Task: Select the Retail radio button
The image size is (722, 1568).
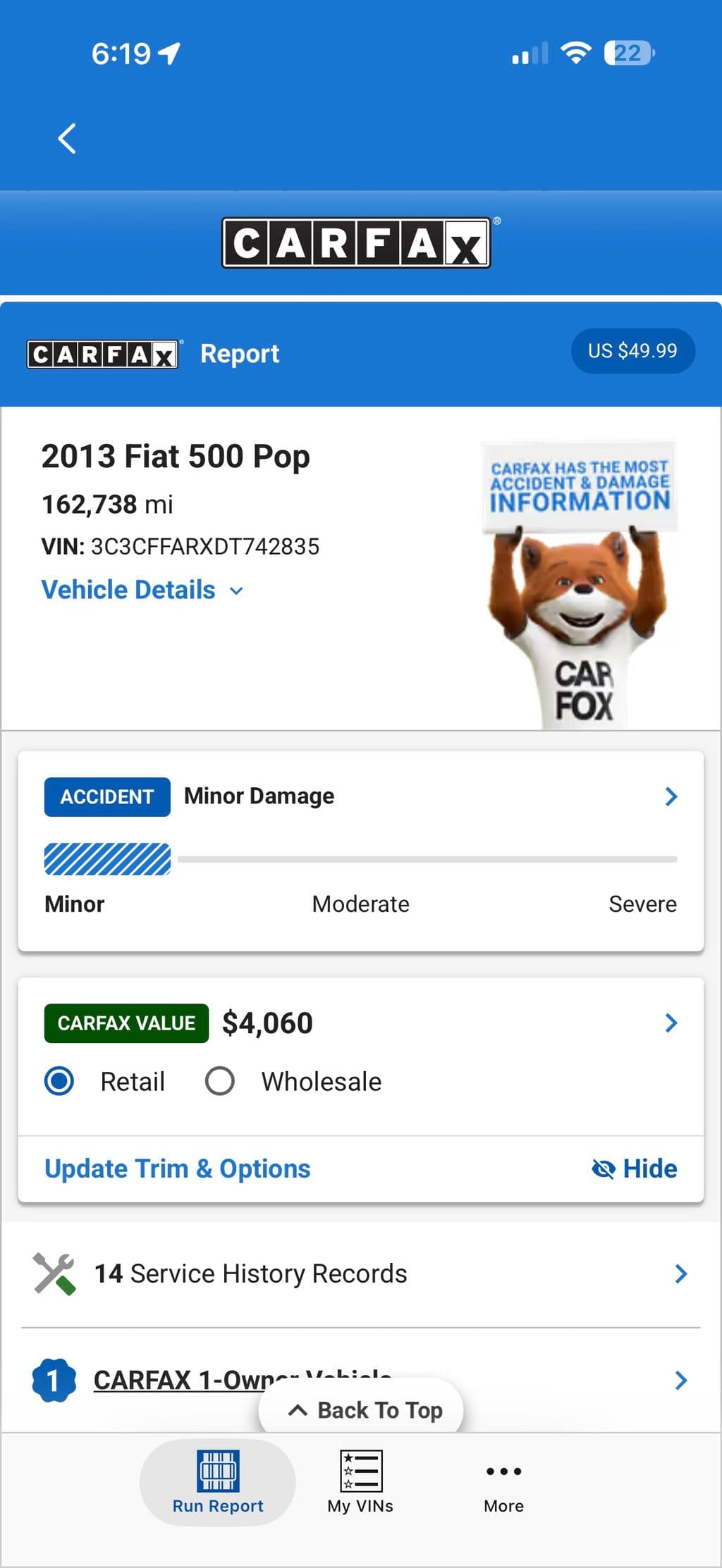Action: pos(59,1081)
